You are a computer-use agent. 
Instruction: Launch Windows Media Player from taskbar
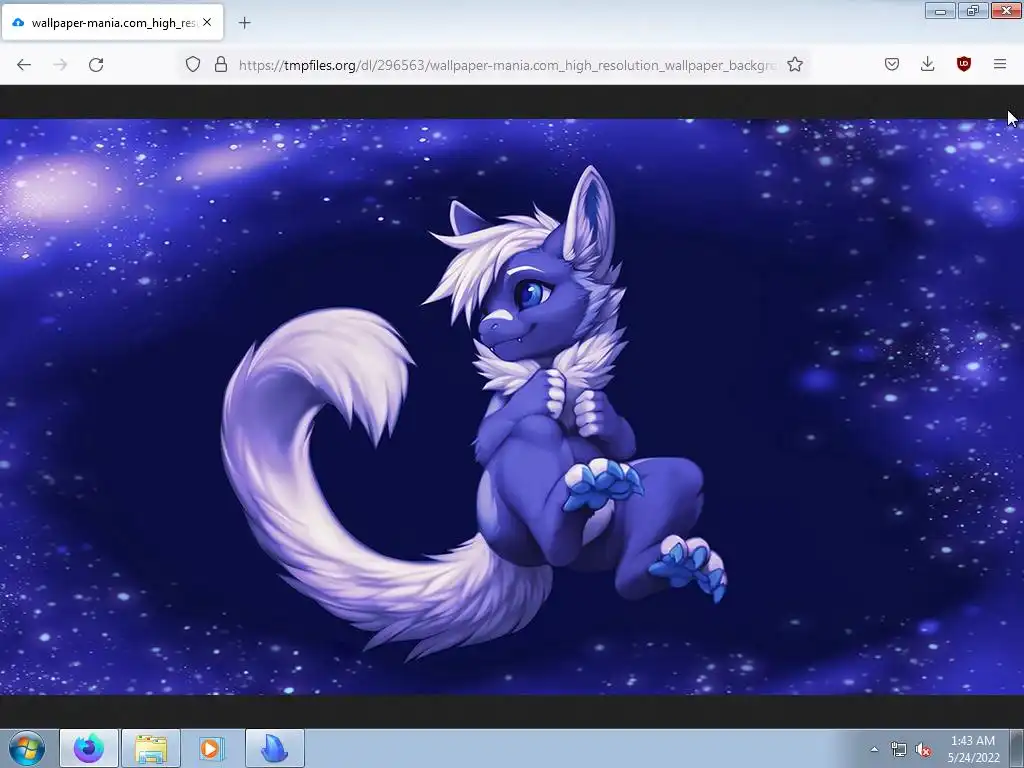(212, 748)
